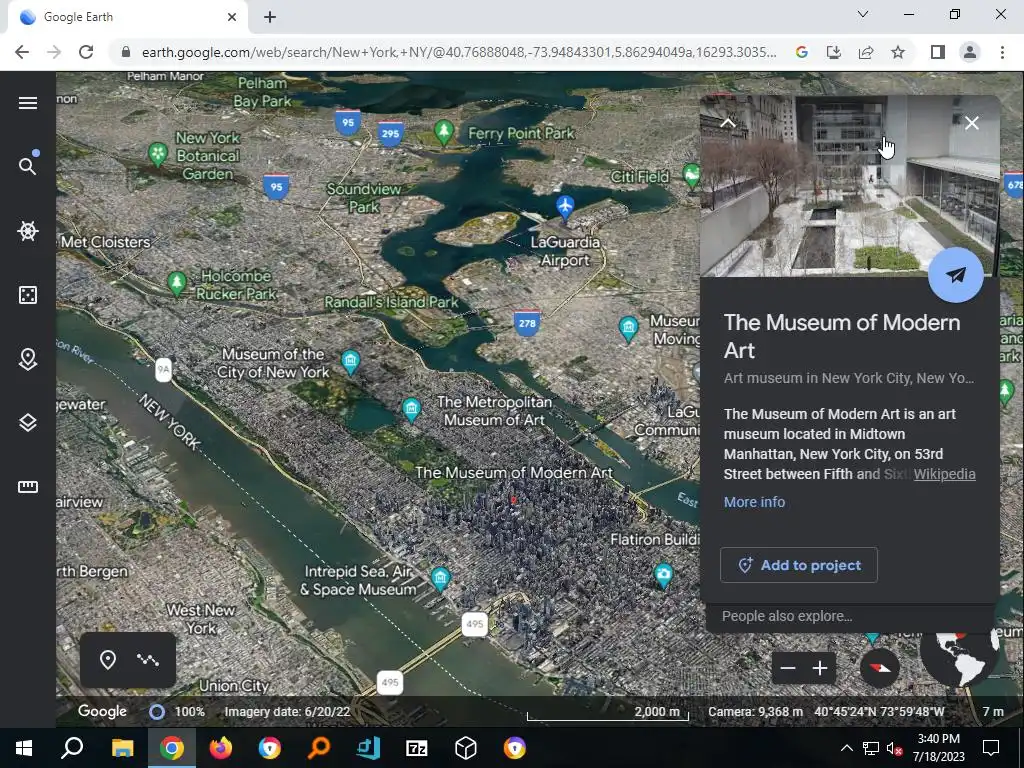Draw line or shape tool
Screen dimensions: 1024x768
[148, 660]
